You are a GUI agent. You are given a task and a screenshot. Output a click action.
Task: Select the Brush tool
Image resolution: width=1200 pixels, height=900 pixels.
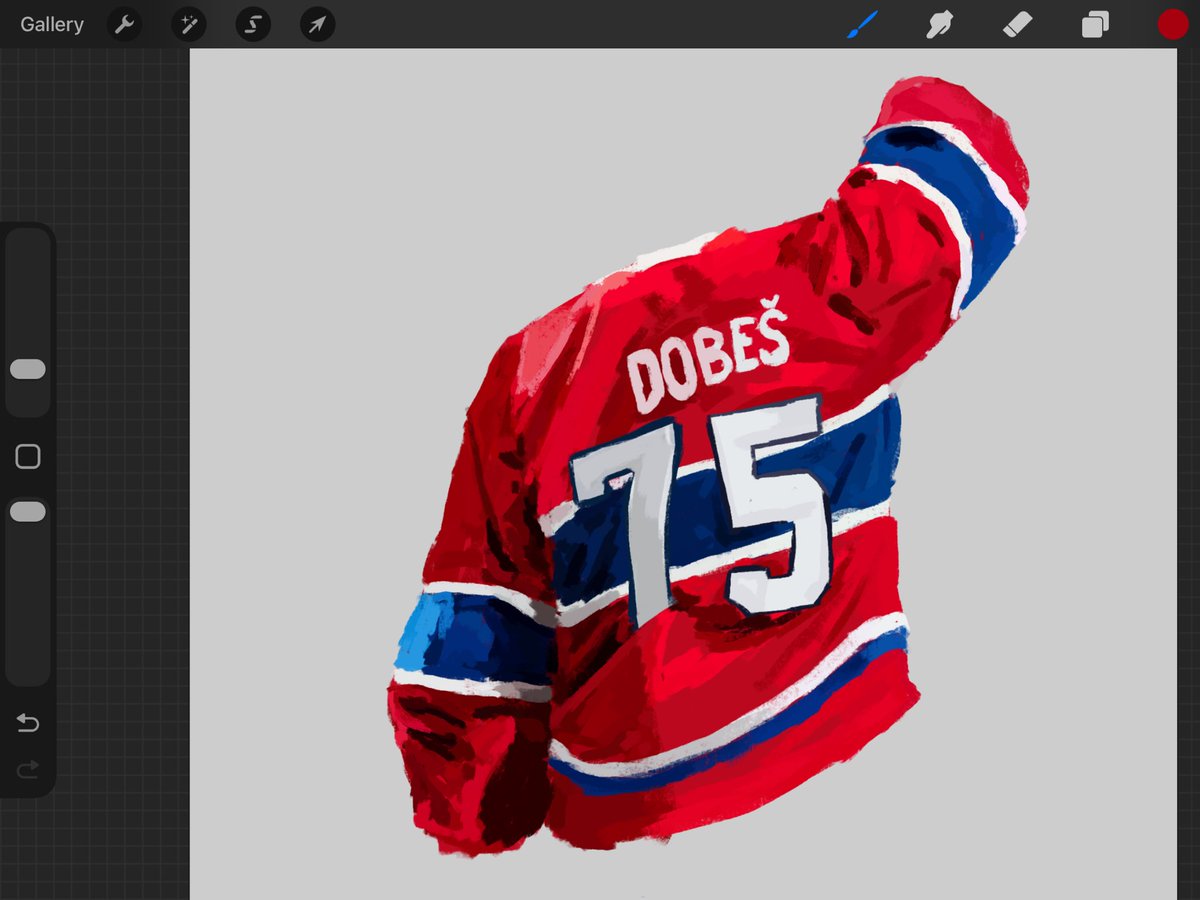pos(862,25)
